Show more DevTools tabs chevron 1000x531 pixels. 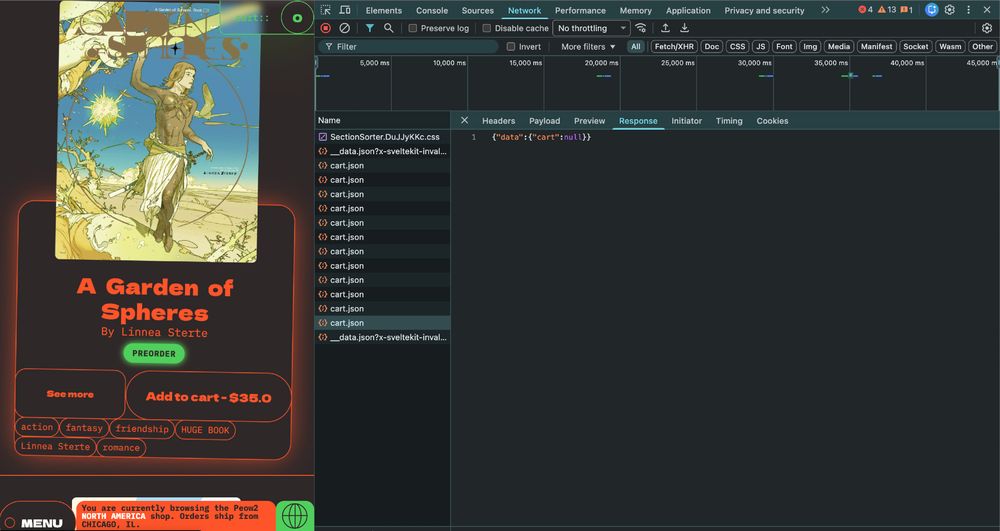[825, 10]
